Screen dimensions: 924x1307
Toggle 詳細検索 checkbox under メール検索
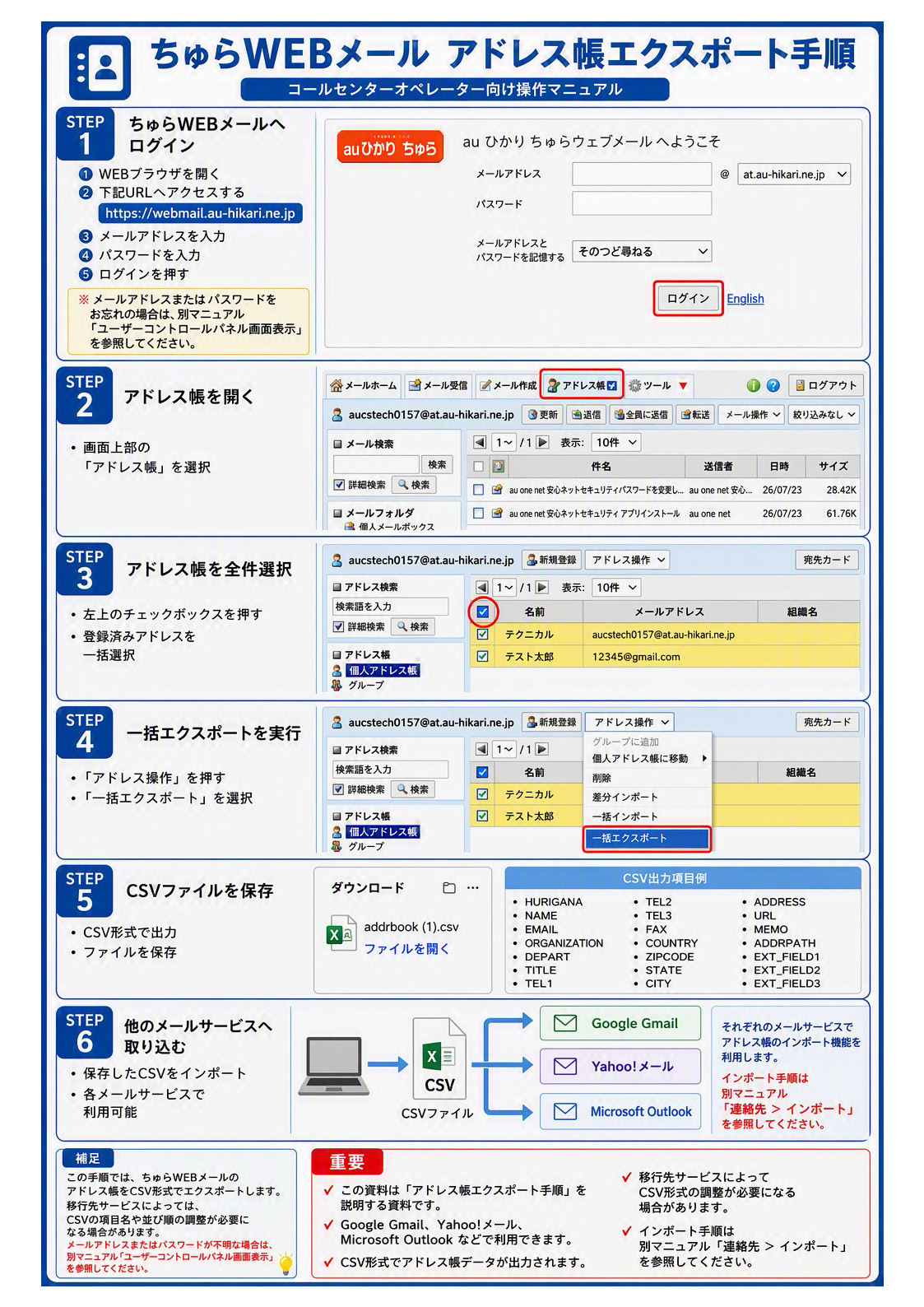point(339,486)
